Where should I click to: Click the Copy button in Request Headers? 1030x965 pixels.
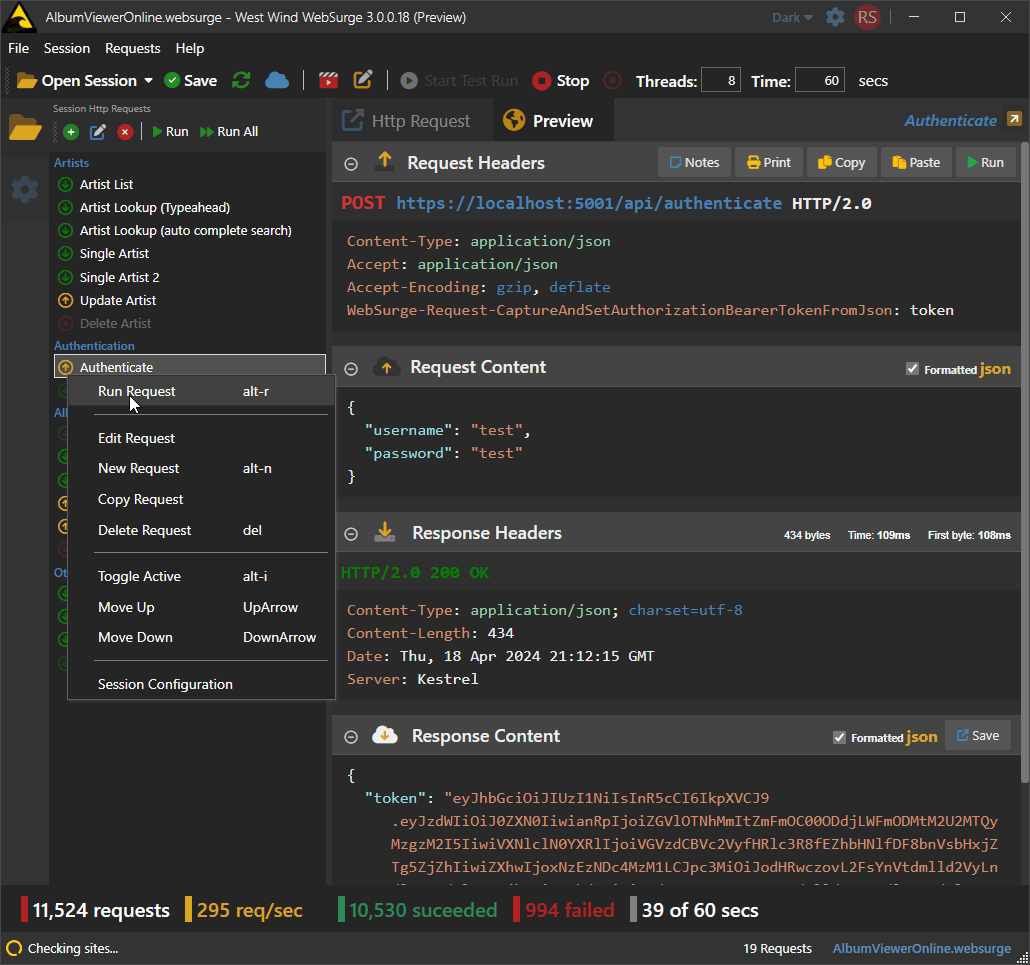(841, 163)
